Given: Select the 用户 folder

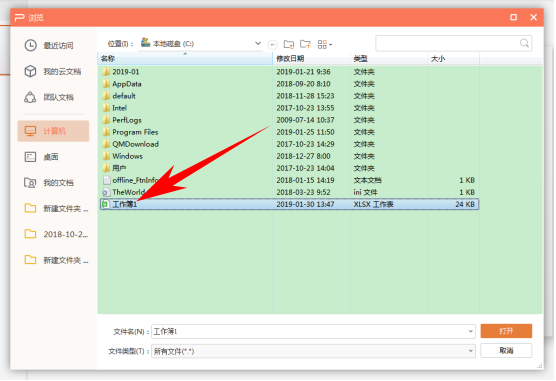Looking at the screenshot, I should [x=114, y=168].
